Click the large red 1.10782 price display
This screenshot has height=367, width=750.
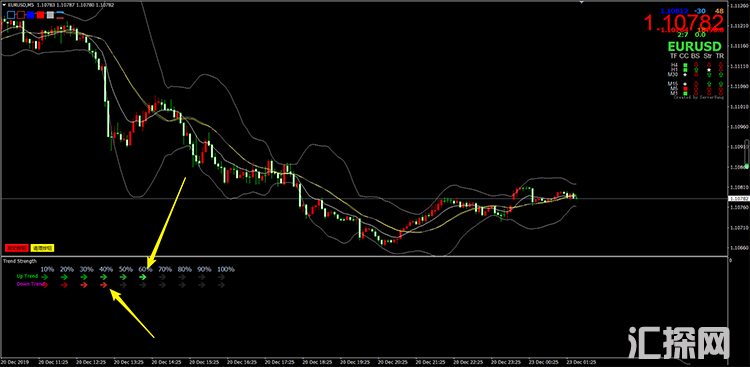pos(684,22)
